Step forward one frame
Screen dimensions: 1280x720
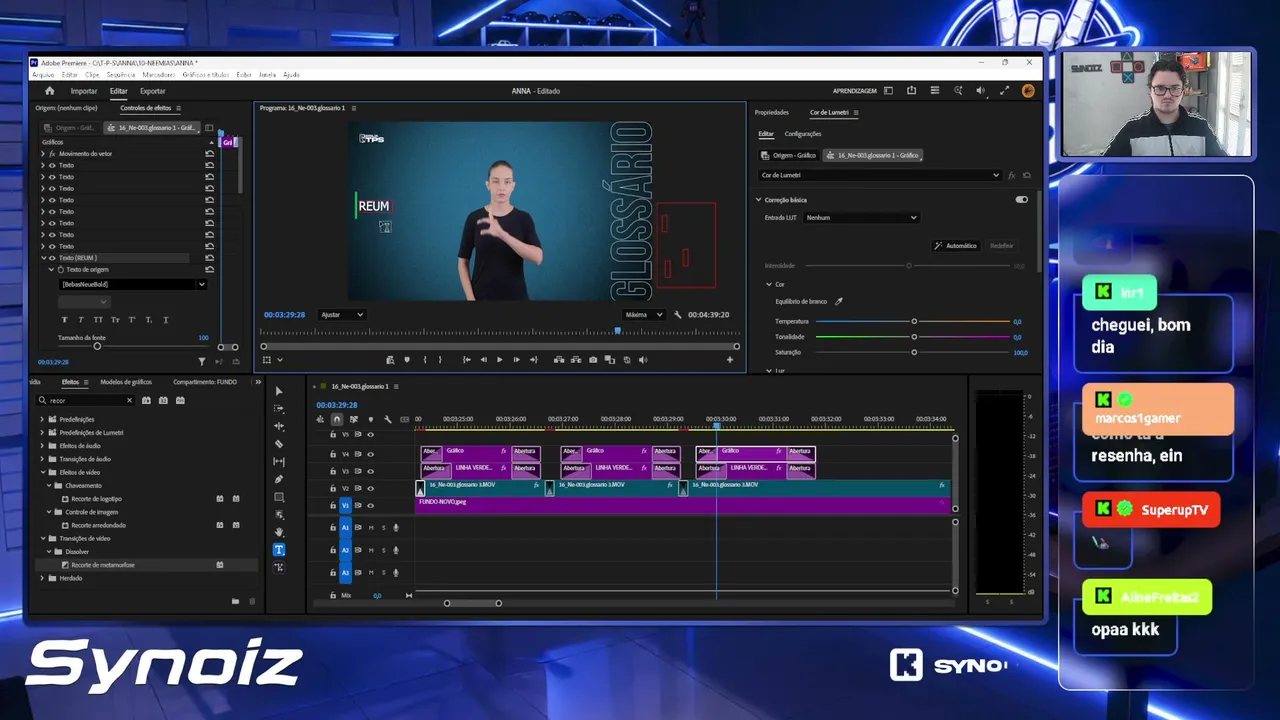516,360
